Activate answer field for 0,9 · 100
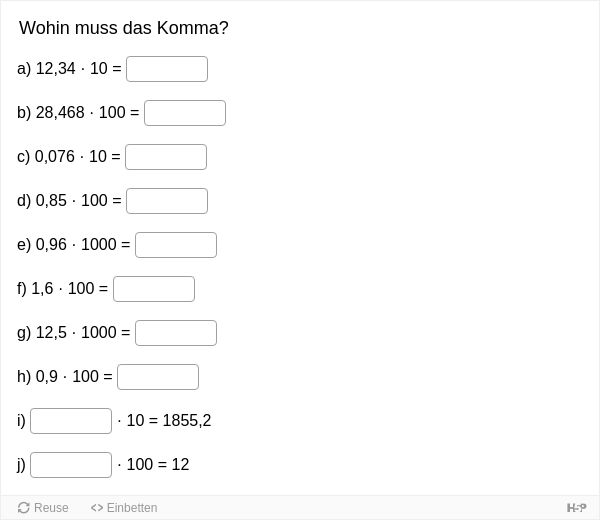Viewport: 600px width, 520px height. coord(158,377)
